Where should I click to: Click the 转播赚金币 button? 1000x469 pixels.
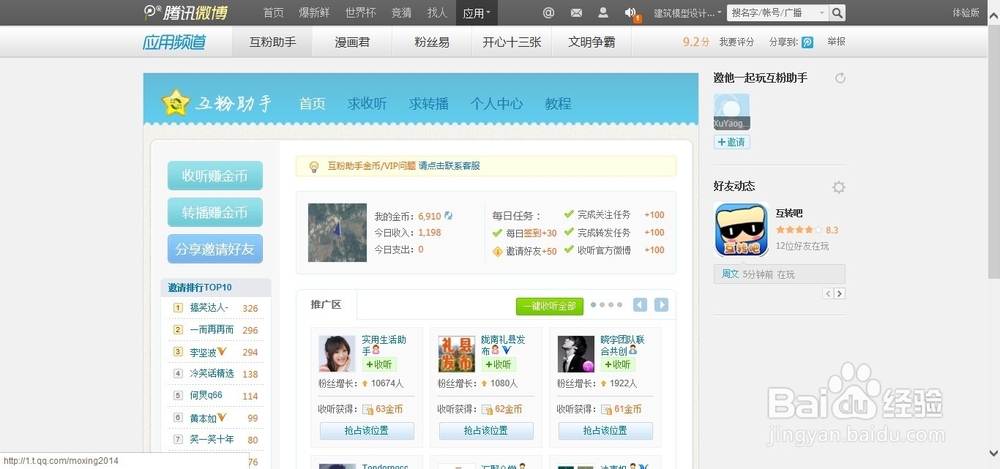(215, 212)
